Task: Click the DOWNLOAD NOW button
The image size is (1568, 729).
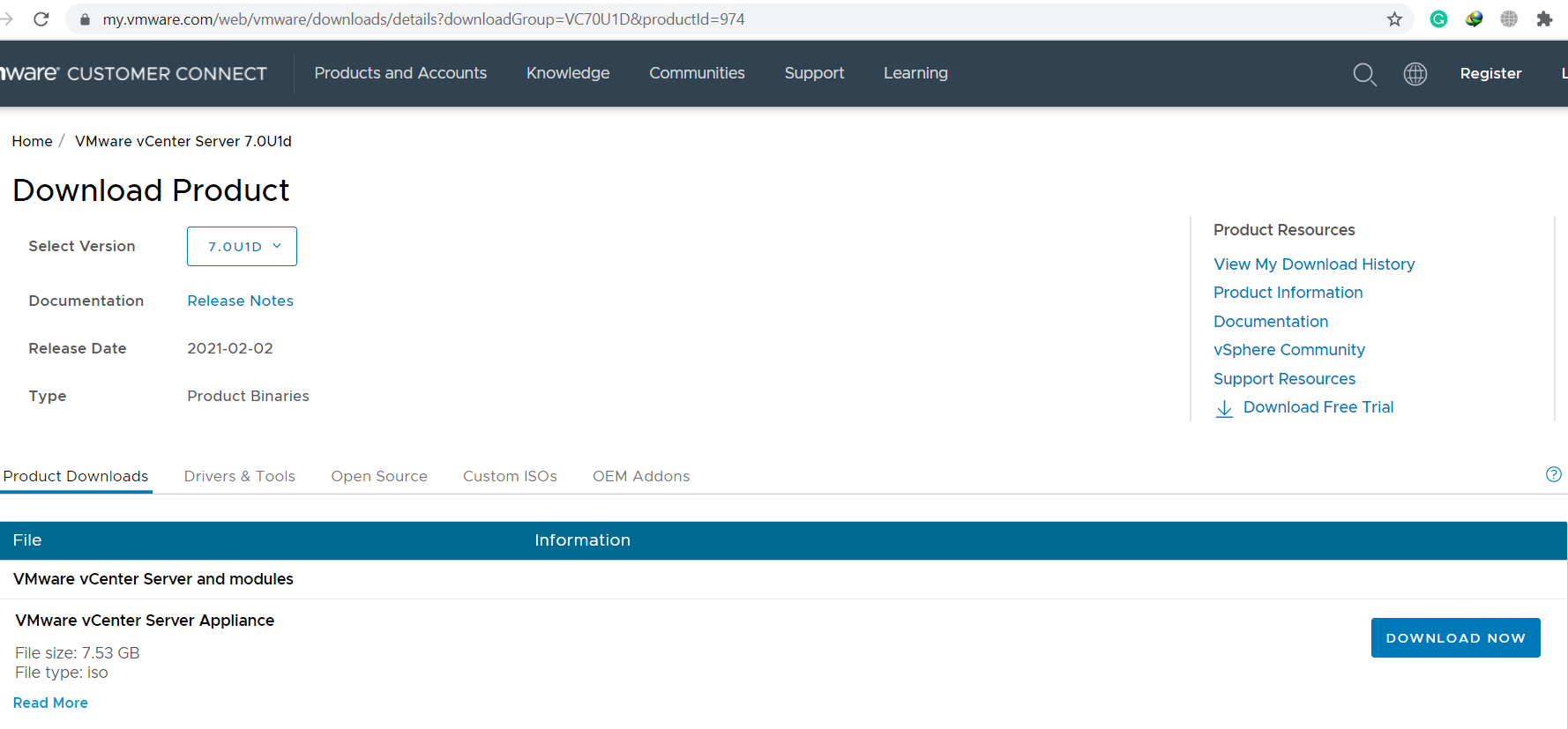Action: 1455,637
